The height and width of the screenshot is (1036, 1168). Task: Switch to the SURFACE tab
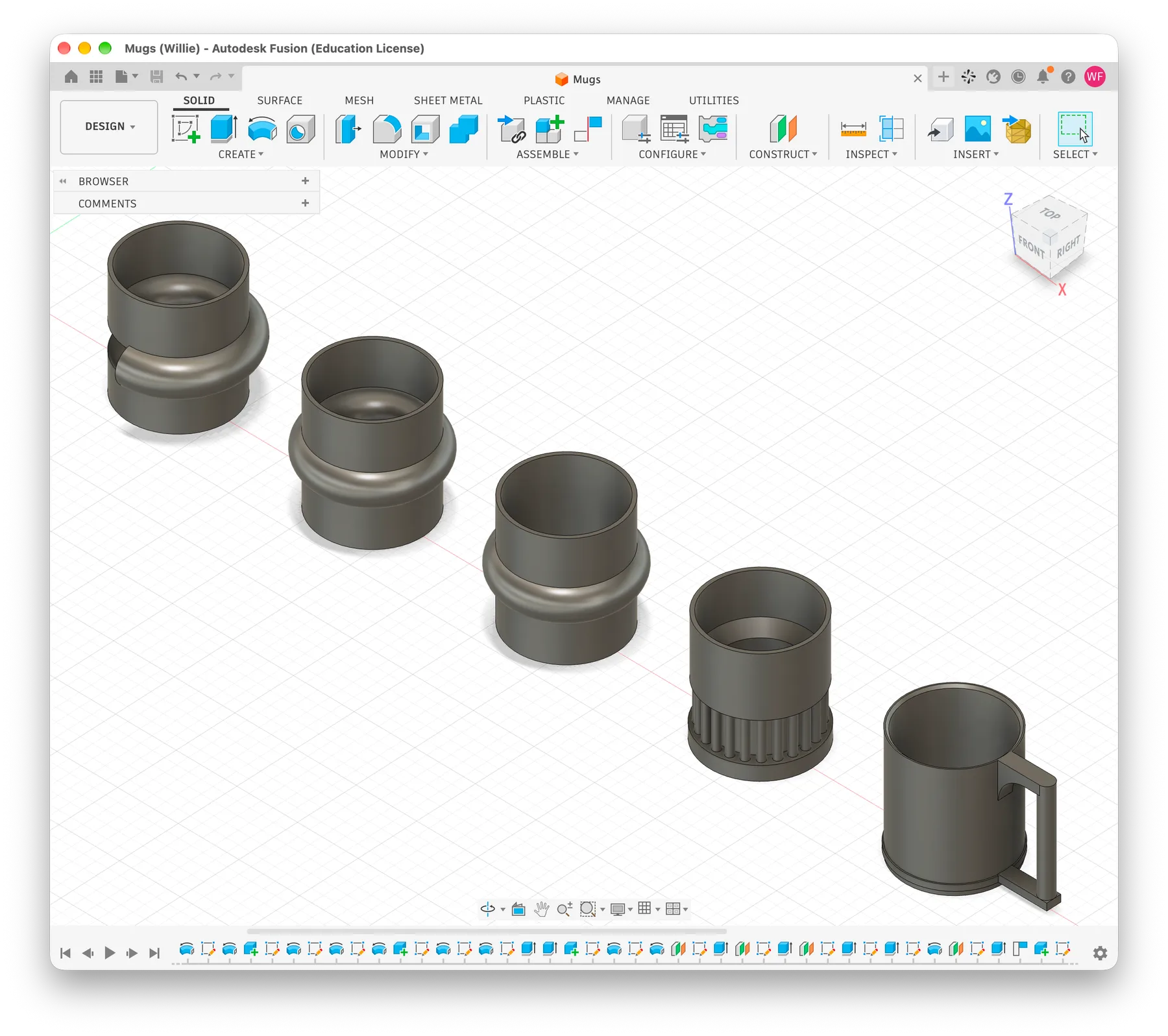coord(280,101)
